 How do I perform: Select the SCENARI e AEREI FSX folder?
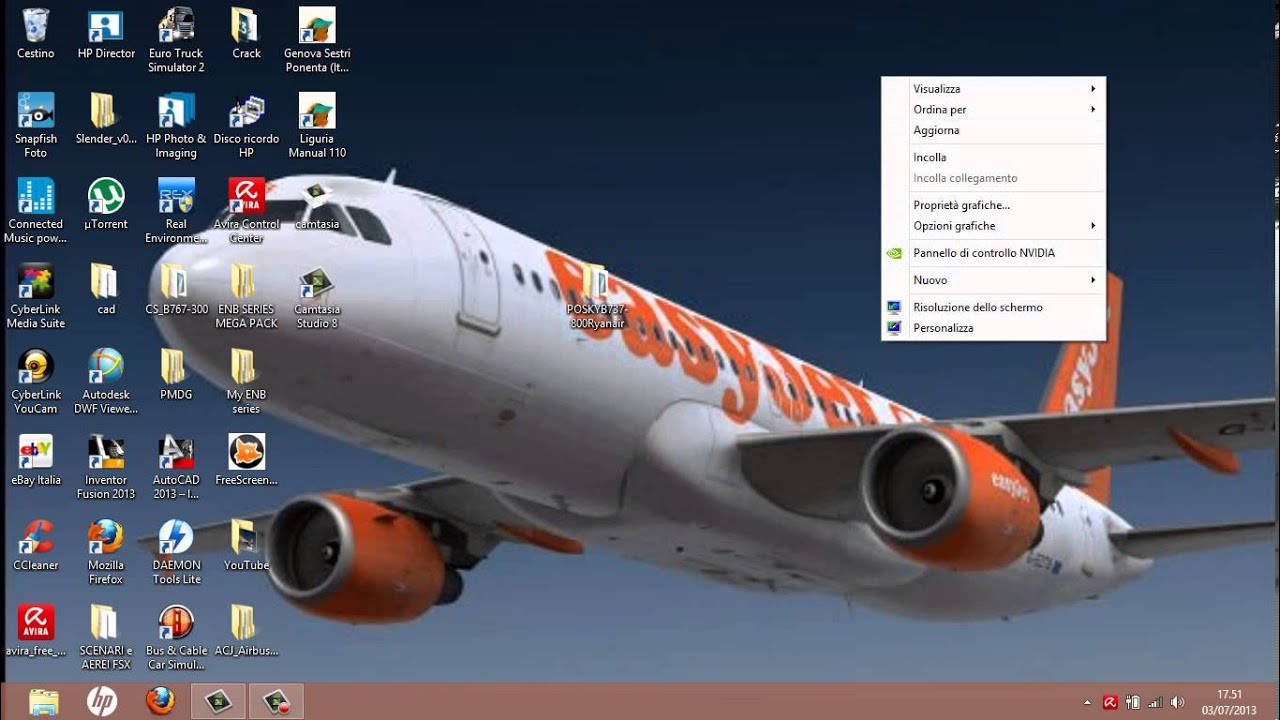click(106, 638)
